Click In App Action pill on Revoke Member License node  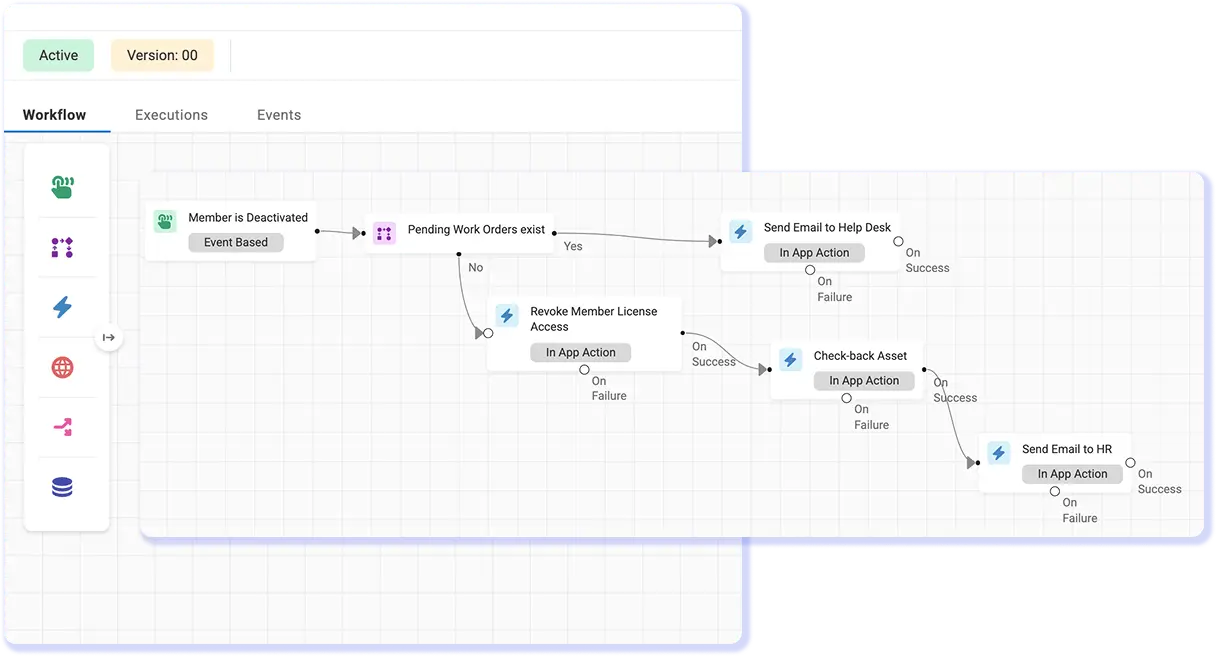pyautogui.click(x=580, y=352)
